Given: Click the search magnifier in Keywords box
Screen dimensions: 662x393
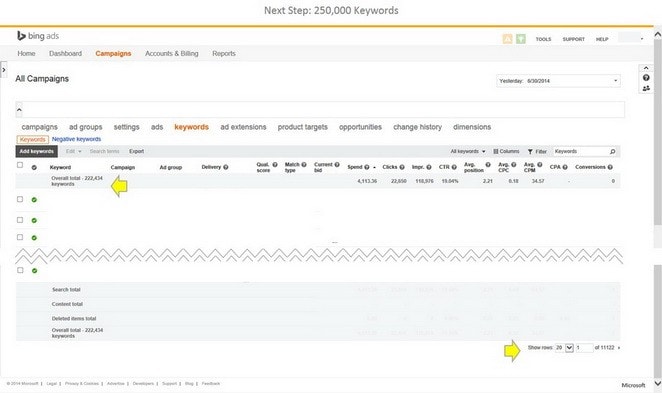Looking at the screenshot, I should click(613, 151).
